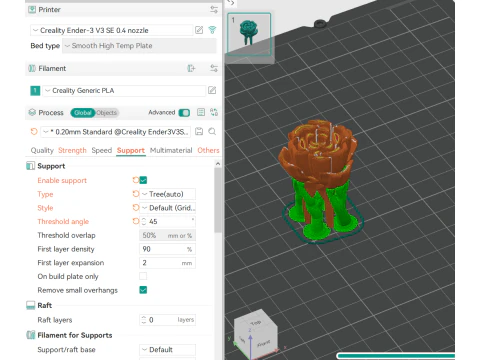The height and width of the screenshot is (360, 480).
Task: Open the Multimaterial tab
Action: click(171, 150)
